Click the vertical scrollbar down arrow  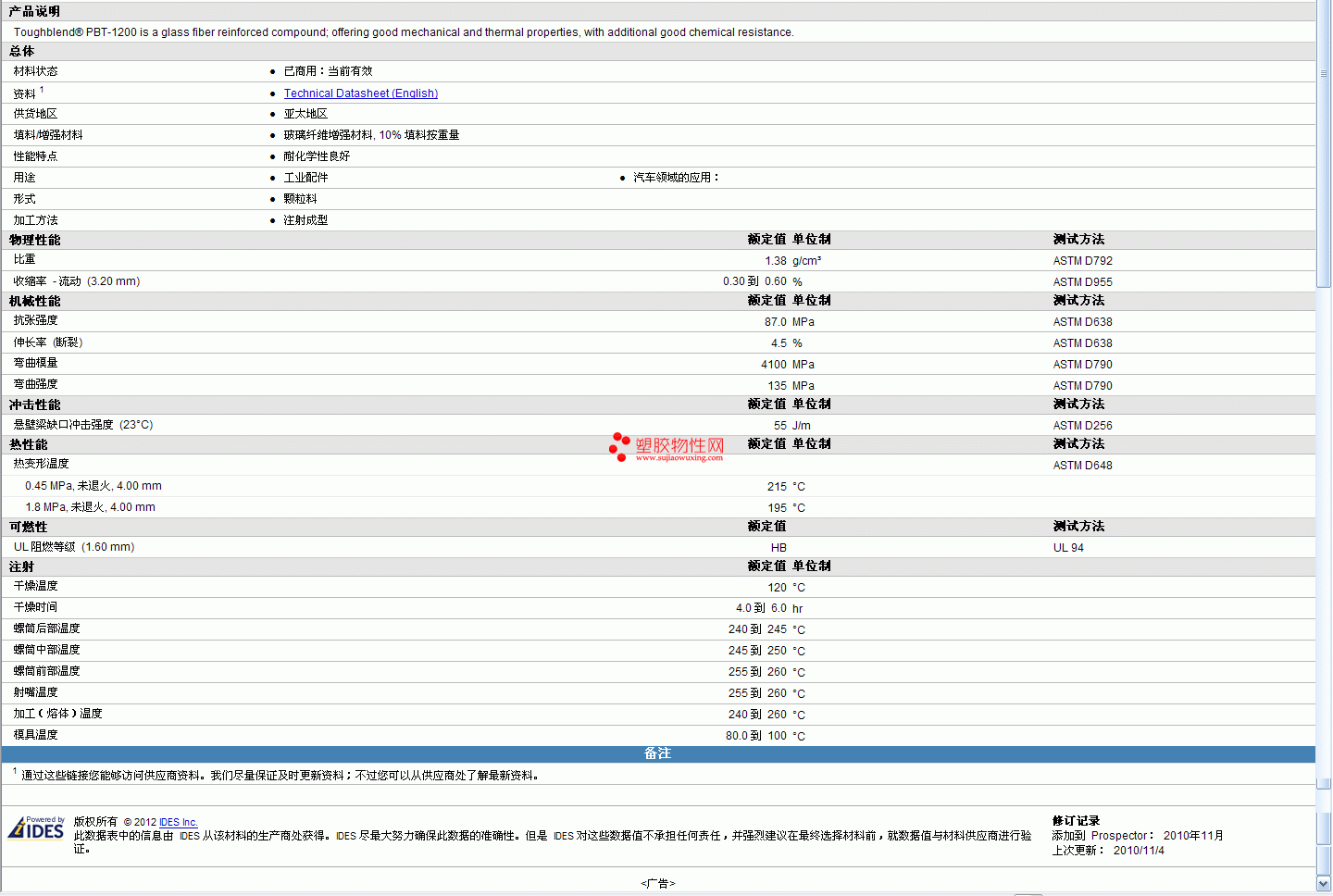coord(1324,884)
